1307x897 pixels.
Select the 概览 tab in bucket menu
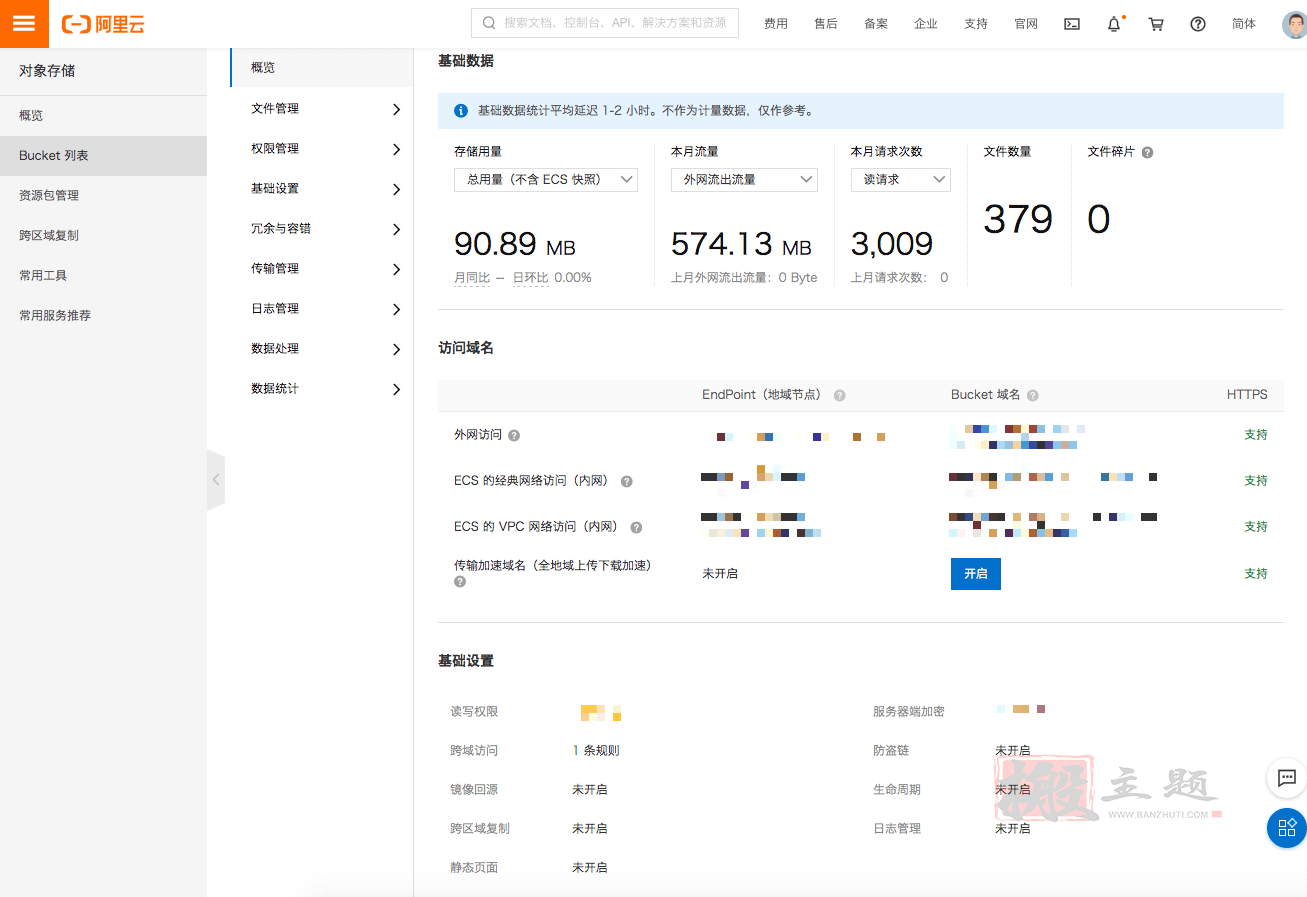[322, 68]
